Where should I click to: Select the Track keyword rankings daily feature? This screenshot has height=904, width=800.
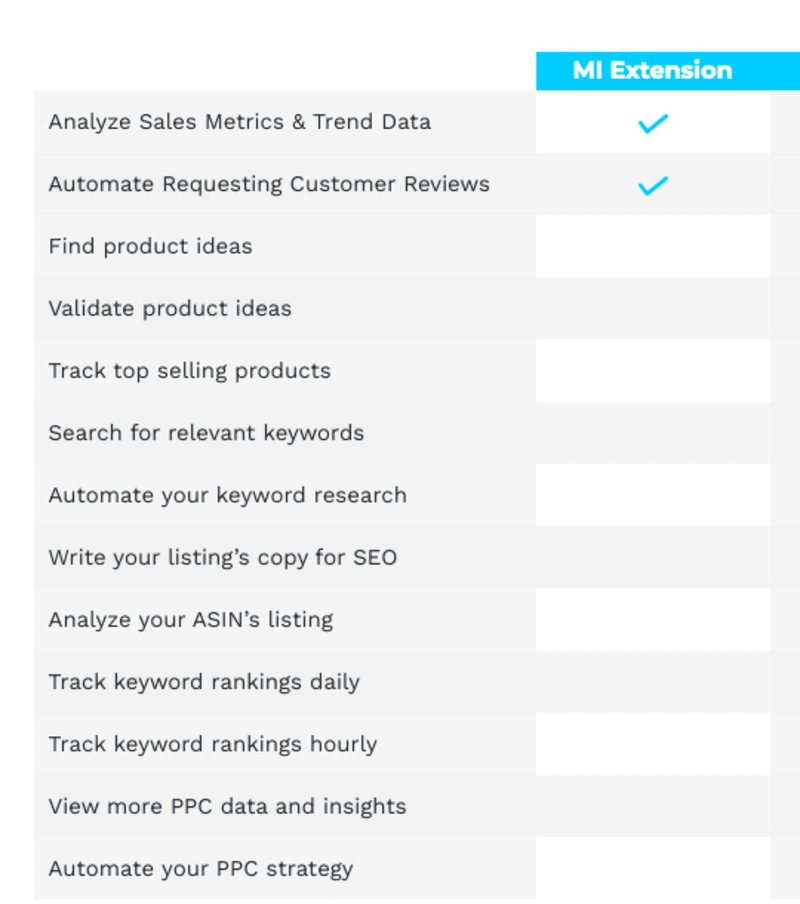point(204,682)
